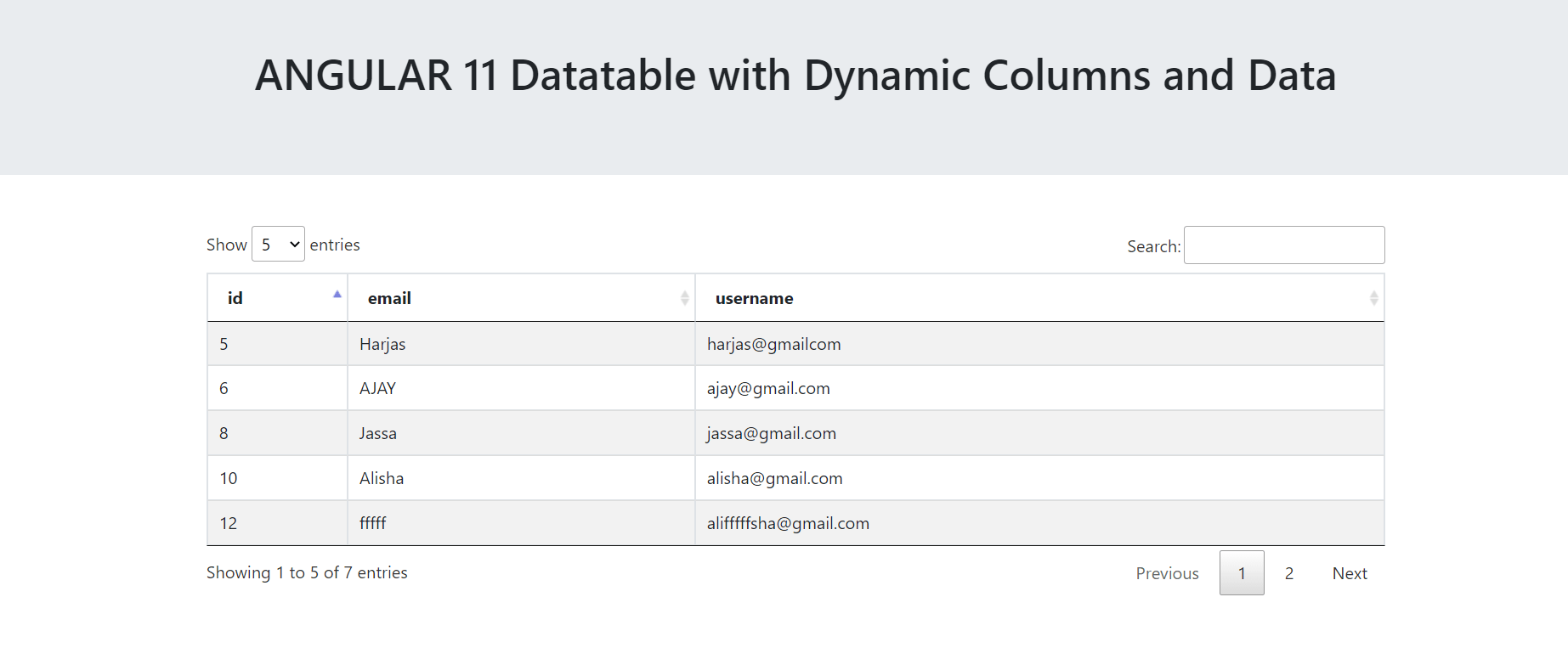Click the id cell with value 6
This screenshot has height=659, width=1568.
pyautogui.click(x=277, y=388)
